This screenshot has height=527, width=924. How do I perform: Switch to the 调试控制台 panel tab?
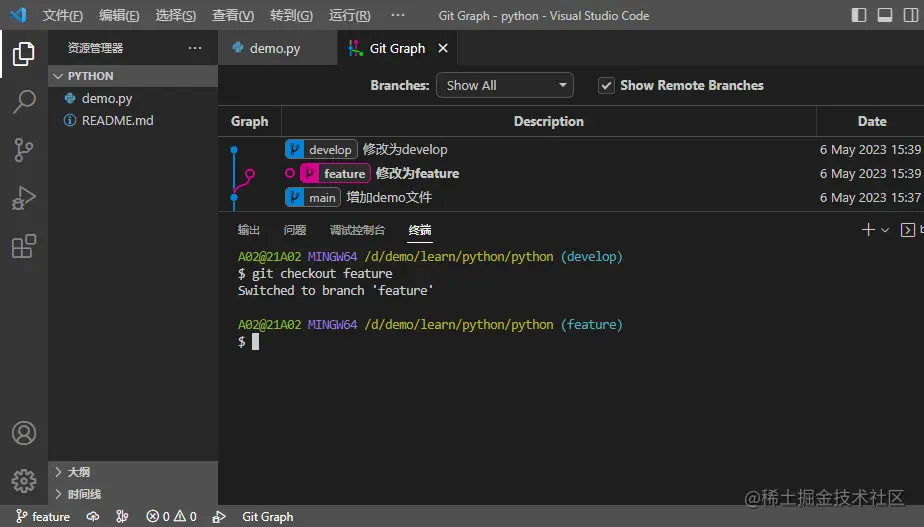[357, 230]
